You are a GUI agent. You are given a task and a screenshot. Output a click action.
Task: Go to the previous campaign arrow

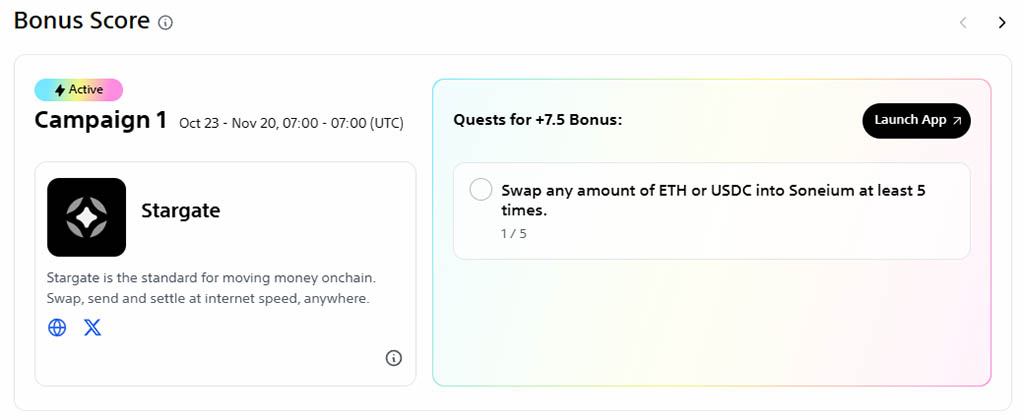[x=963, y=22]
